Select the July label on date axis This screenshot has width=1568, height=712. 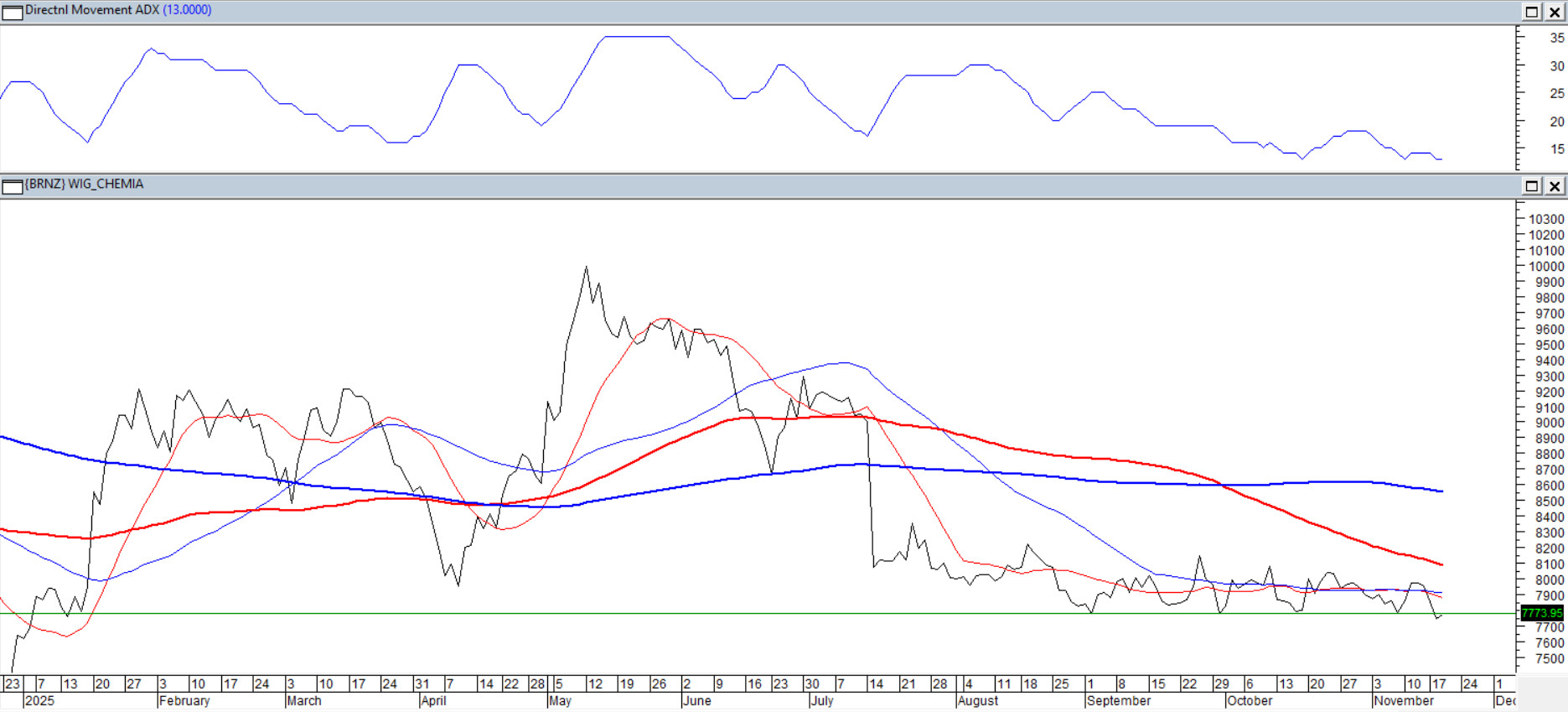[x=822, y=701]
